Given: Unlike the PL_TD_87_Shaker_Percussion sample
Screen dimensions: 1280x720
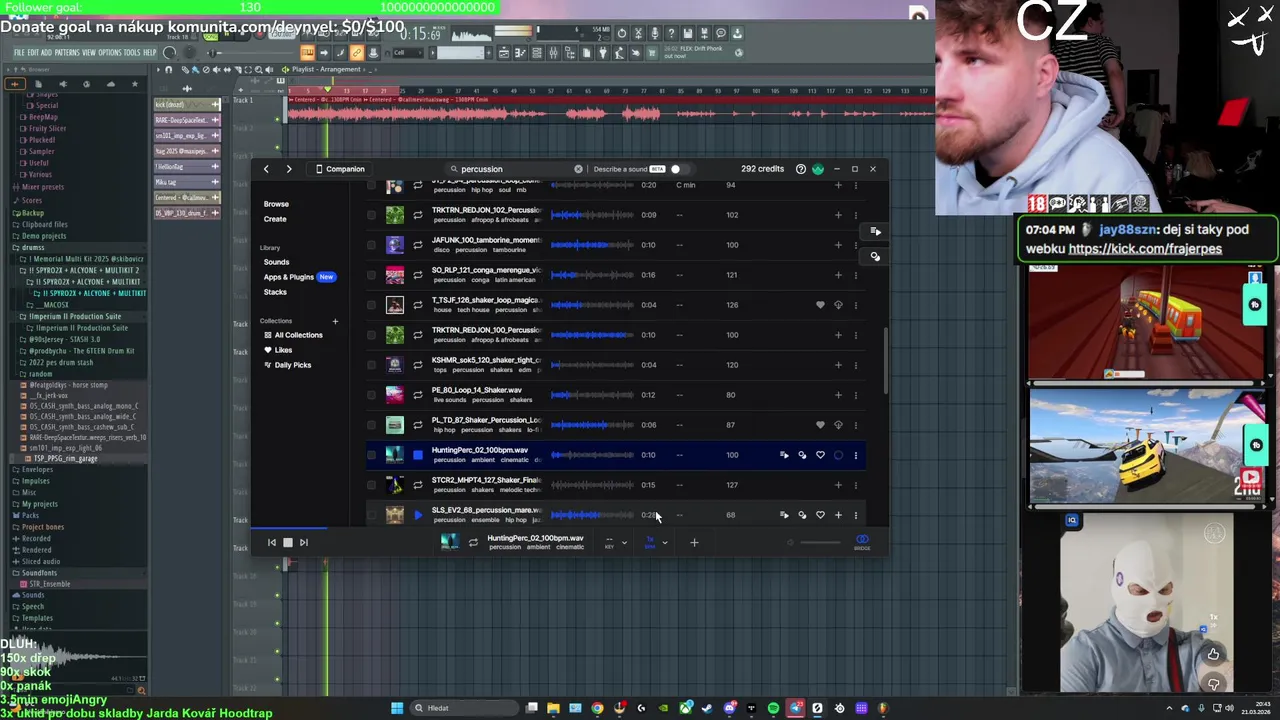Looking at the screenshot, I should pos(820,425).
